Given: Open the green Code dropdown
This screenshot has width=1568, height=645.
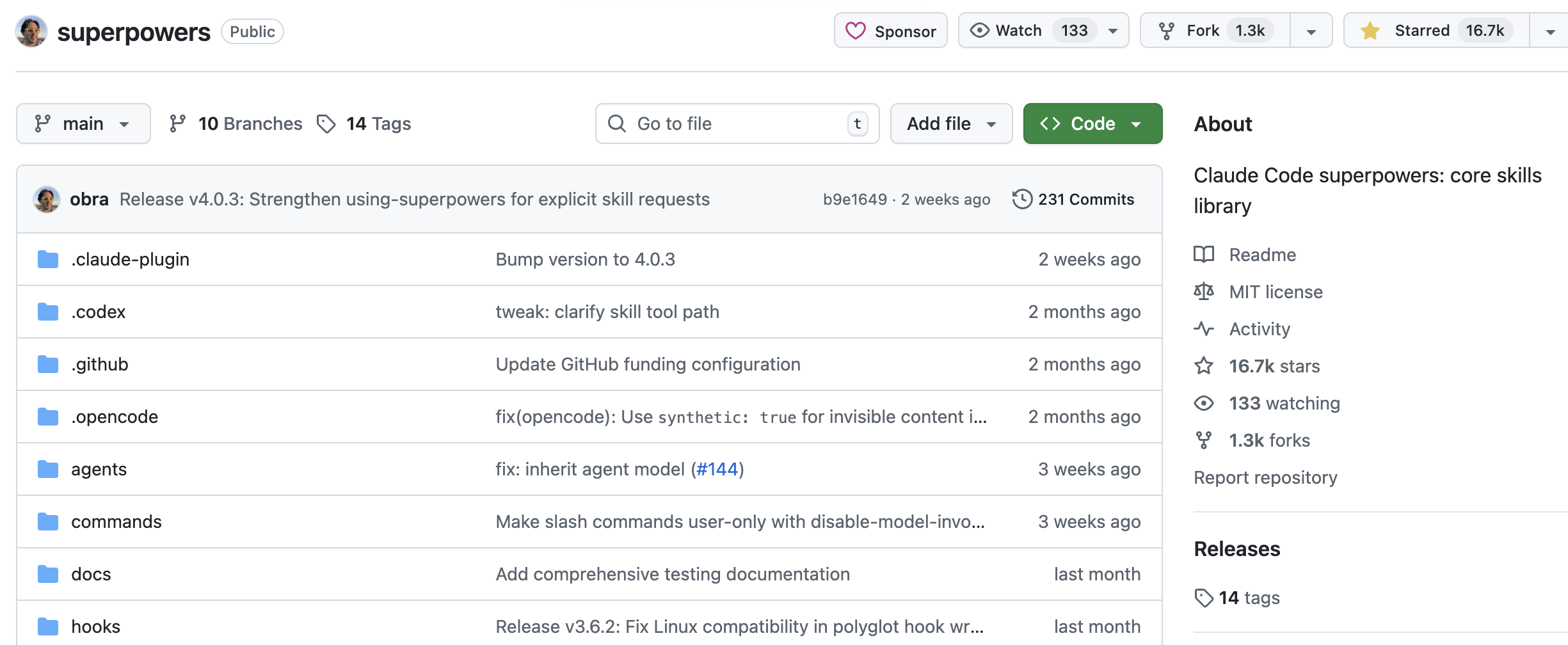Looking at the screenshot, I should pyautogui.click(x=1092, y=123).
